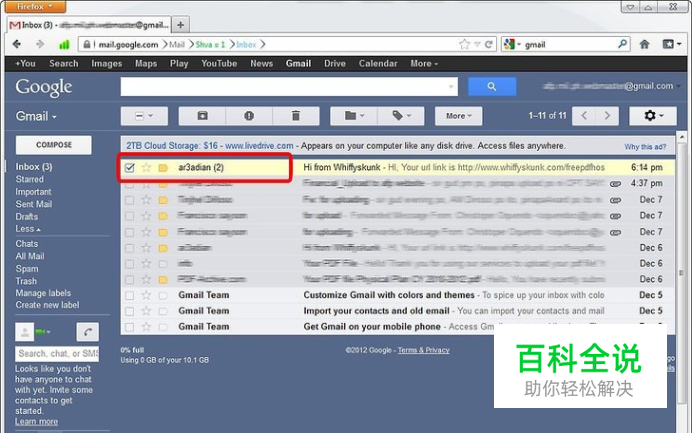Open the Select checkbox dropdown
692x433 pixels.
tap(144, 116)
